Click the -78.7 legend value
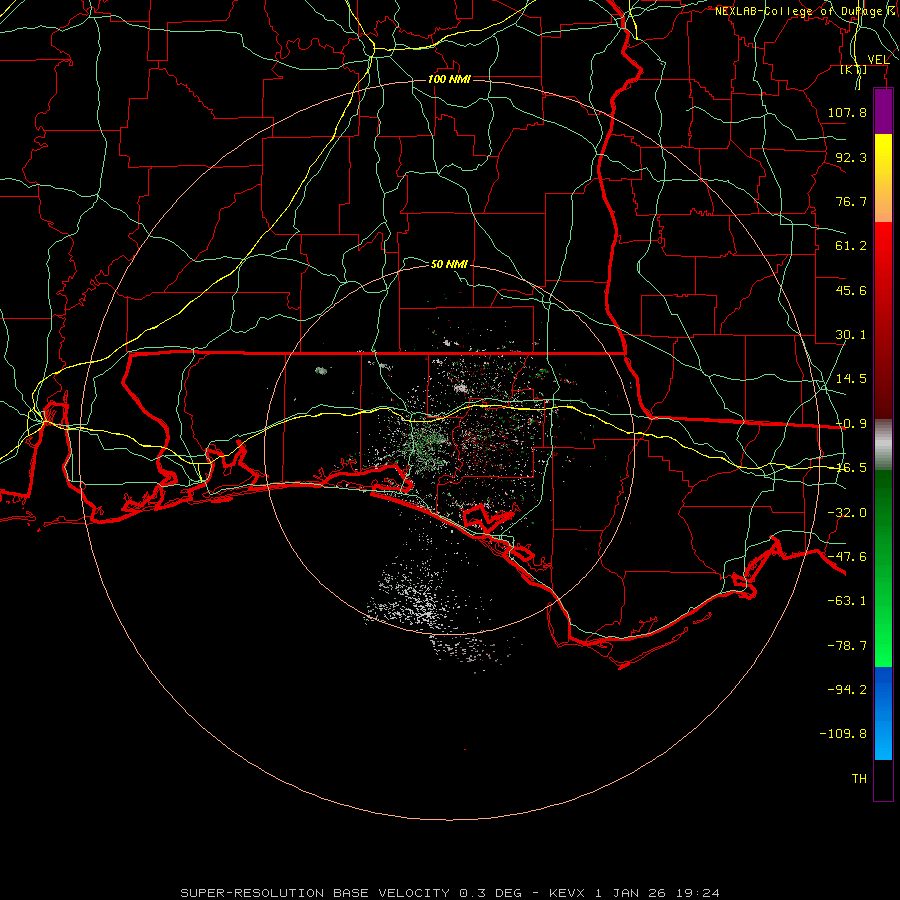Image resolution: width=900 pixels, height=900 pixels. click(847, 646)
